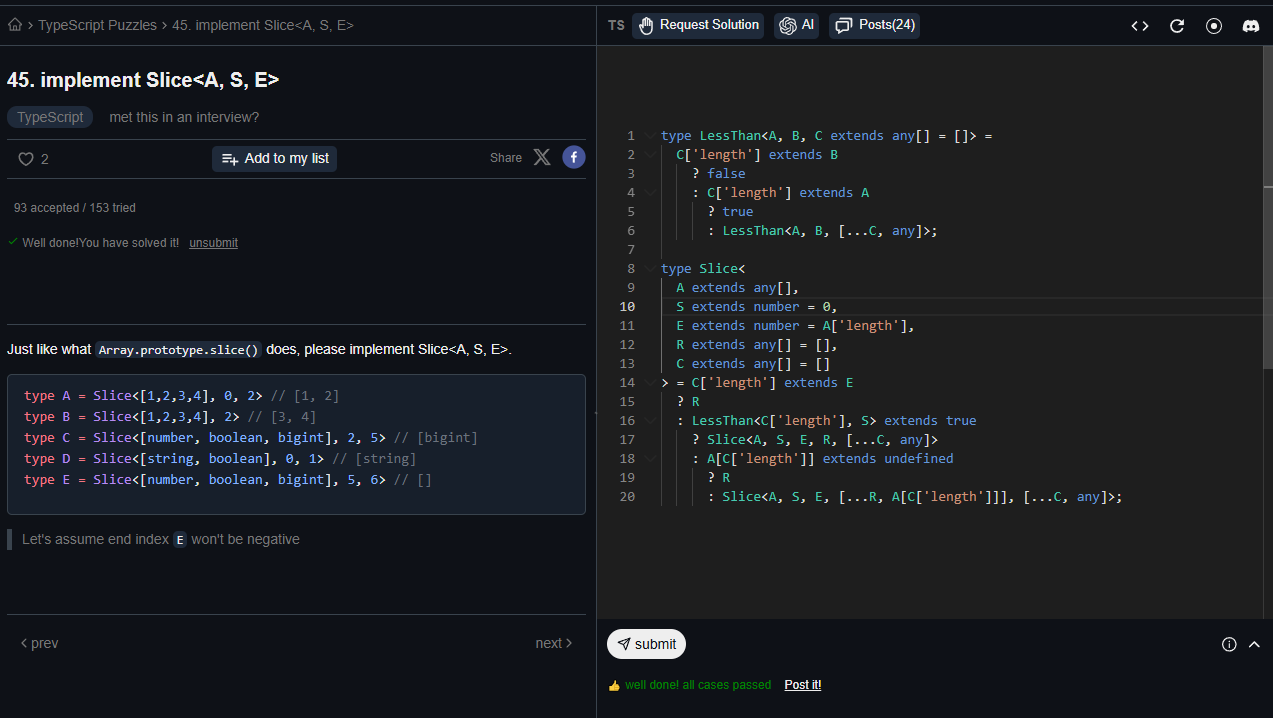Click the TypeScript tag
The image size is (1273, 718).
(50, 117)
